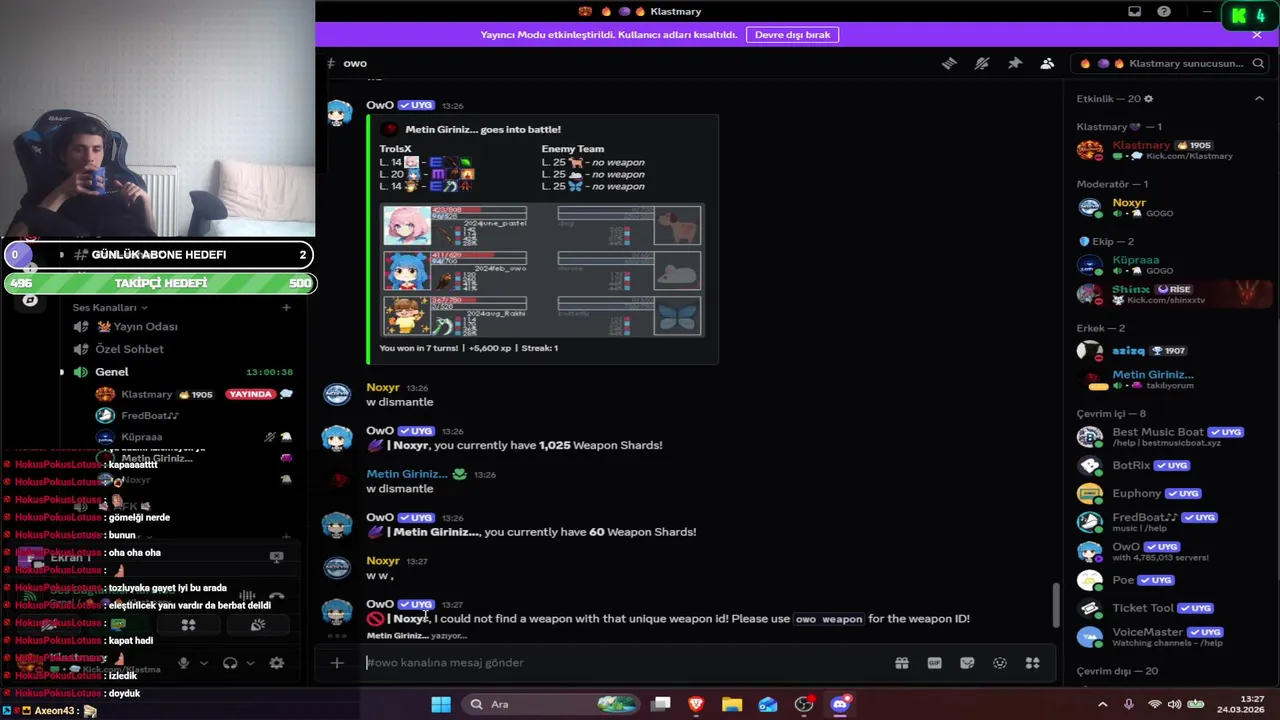Disconnect from the voice call
Viewport: 1280px width, 720px height.
[x=277, y=596]
